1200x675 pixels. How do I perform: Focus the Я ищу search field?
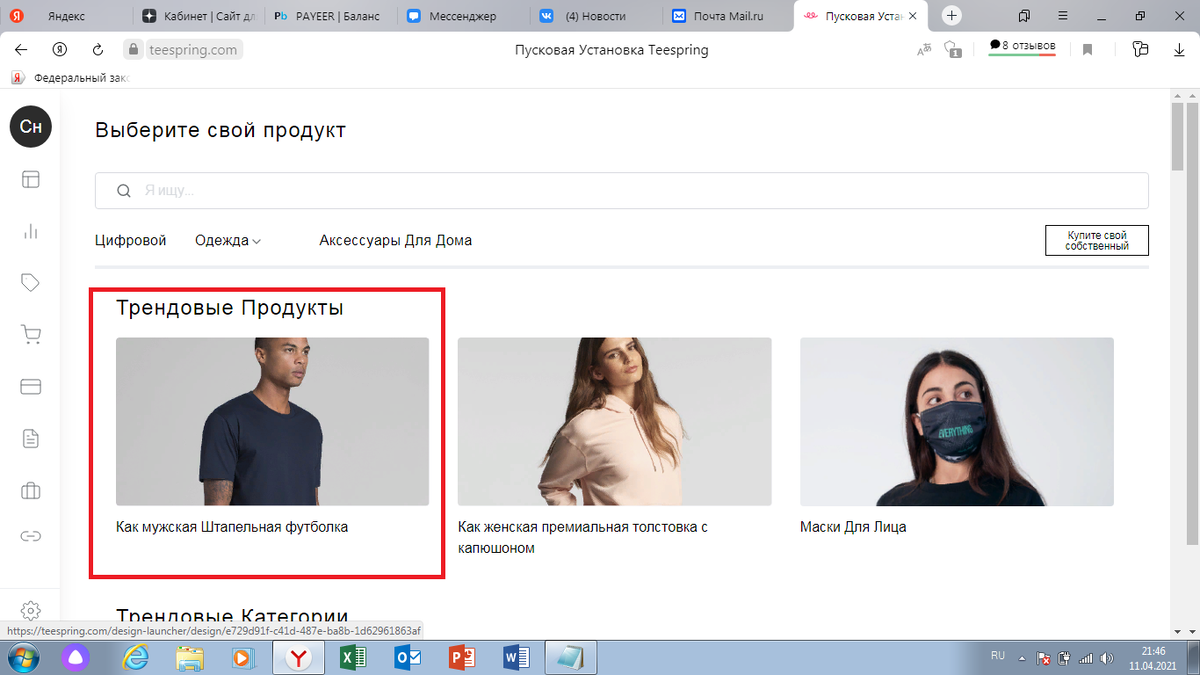[622, 191]
